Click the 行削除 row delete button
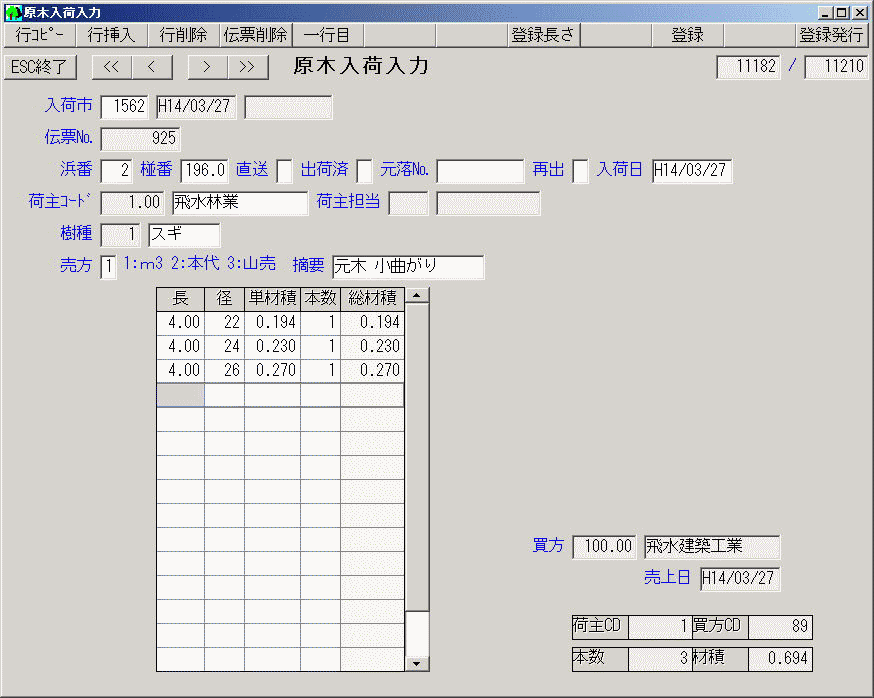The image size is (874, 698). tap(183, 35)
